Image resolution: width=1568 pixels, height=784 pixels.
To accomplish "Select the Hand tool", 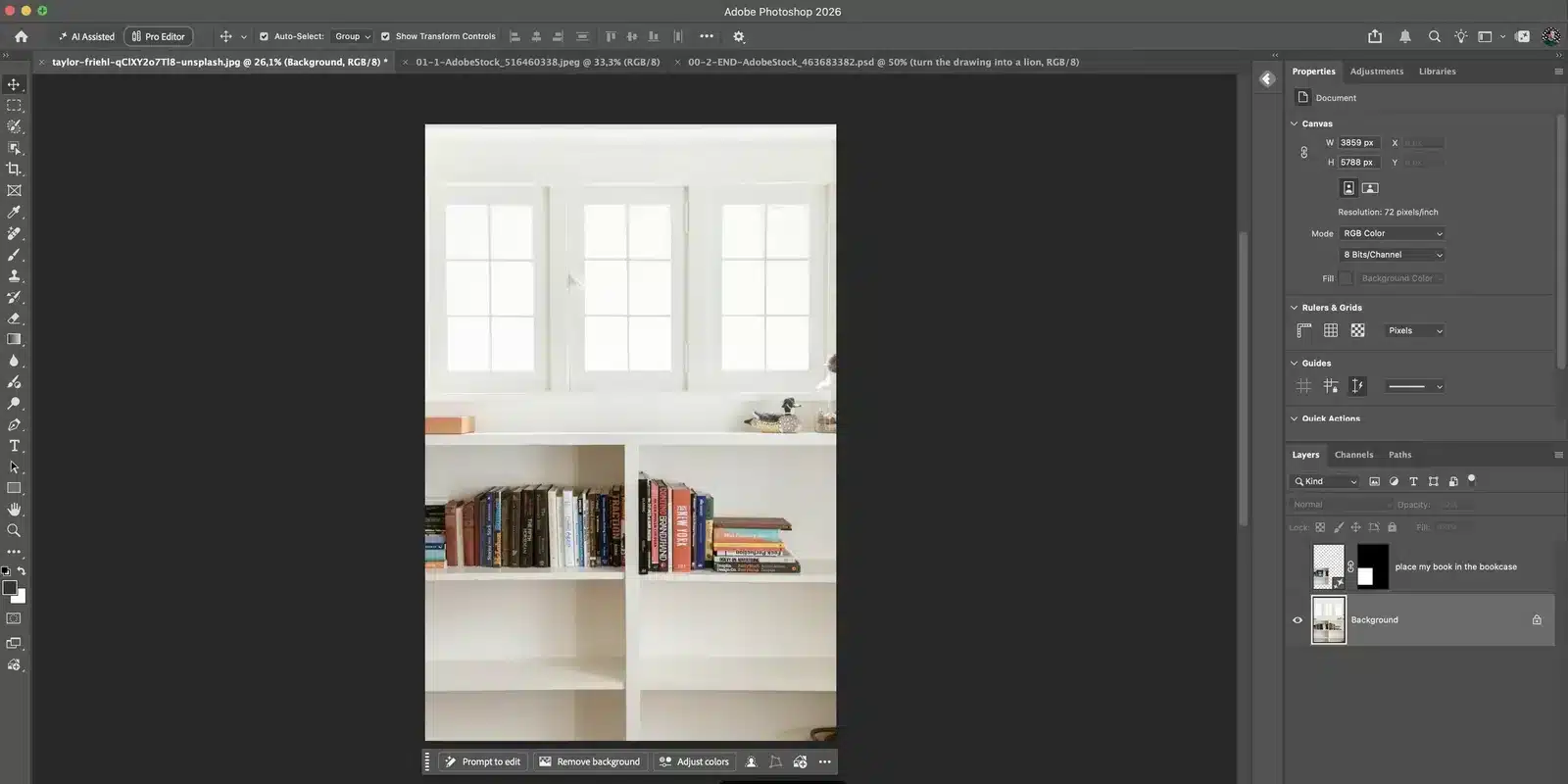I will [x=14, y=509].
